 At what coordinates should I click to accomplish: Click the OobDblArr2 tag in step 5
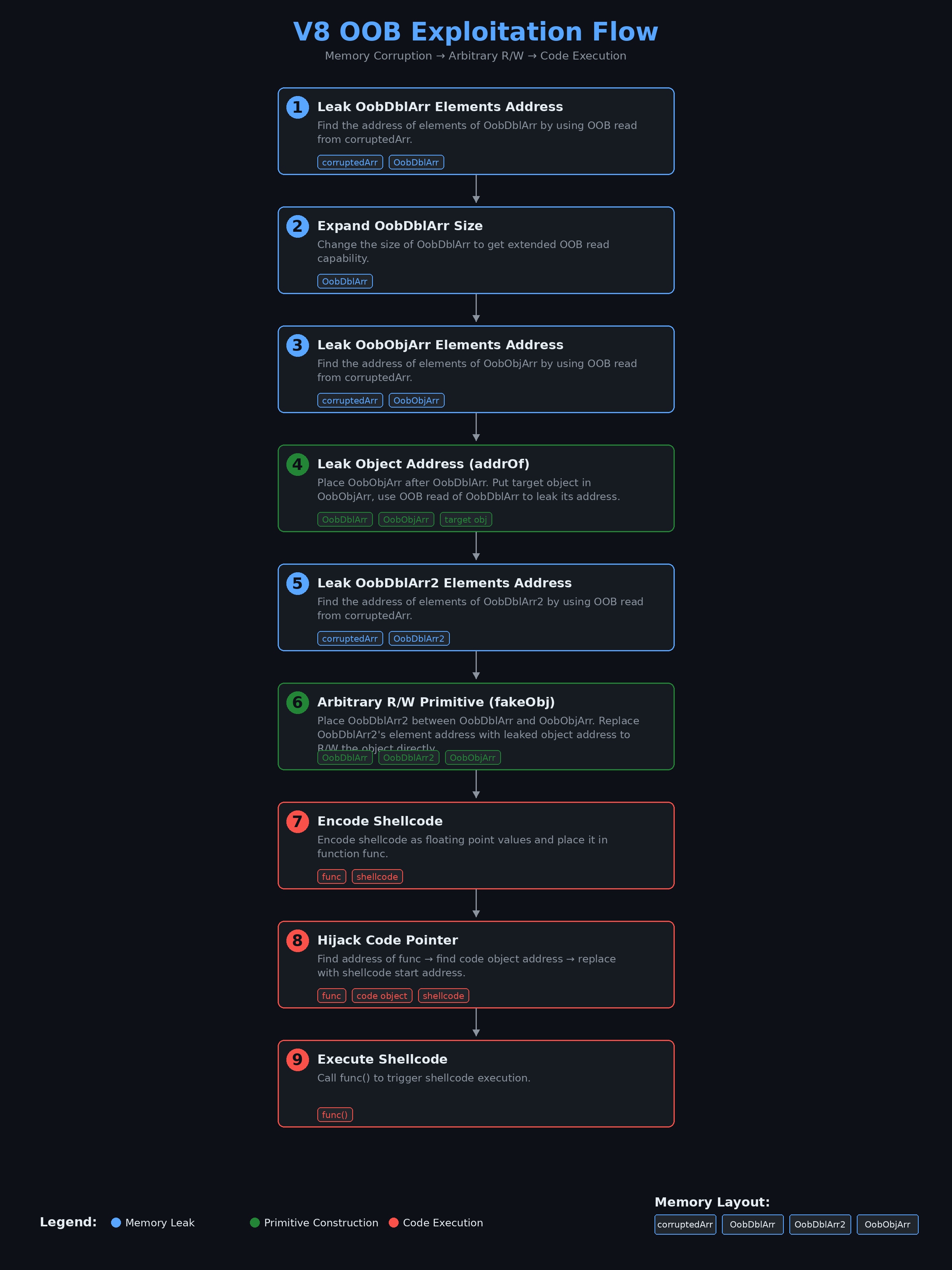point(418,639)
